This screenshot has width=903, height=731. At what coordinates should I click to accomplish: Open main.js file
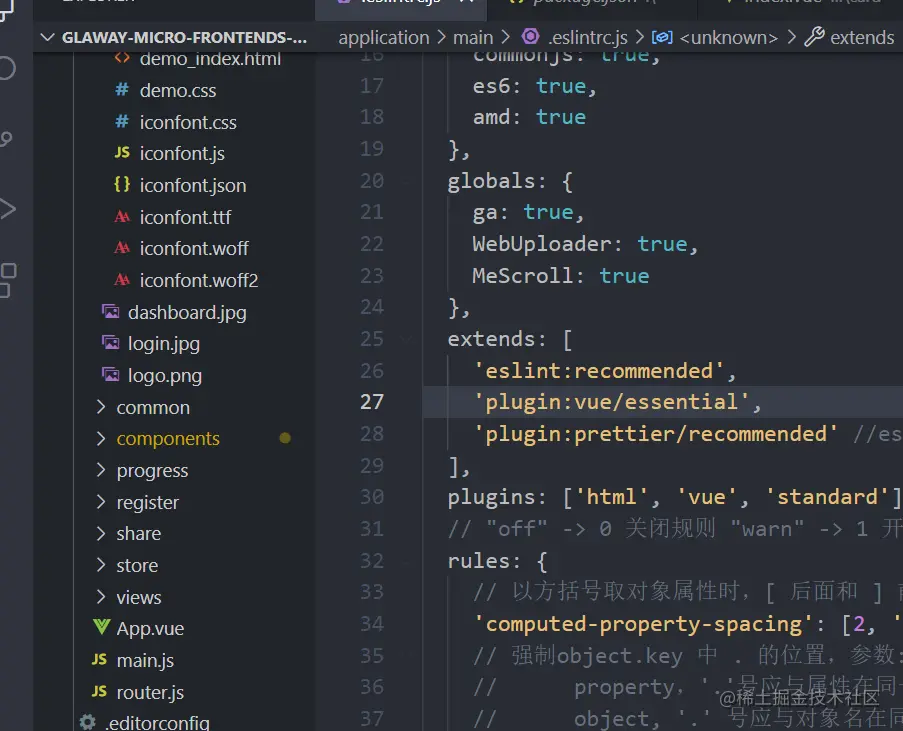click(145, 660)
